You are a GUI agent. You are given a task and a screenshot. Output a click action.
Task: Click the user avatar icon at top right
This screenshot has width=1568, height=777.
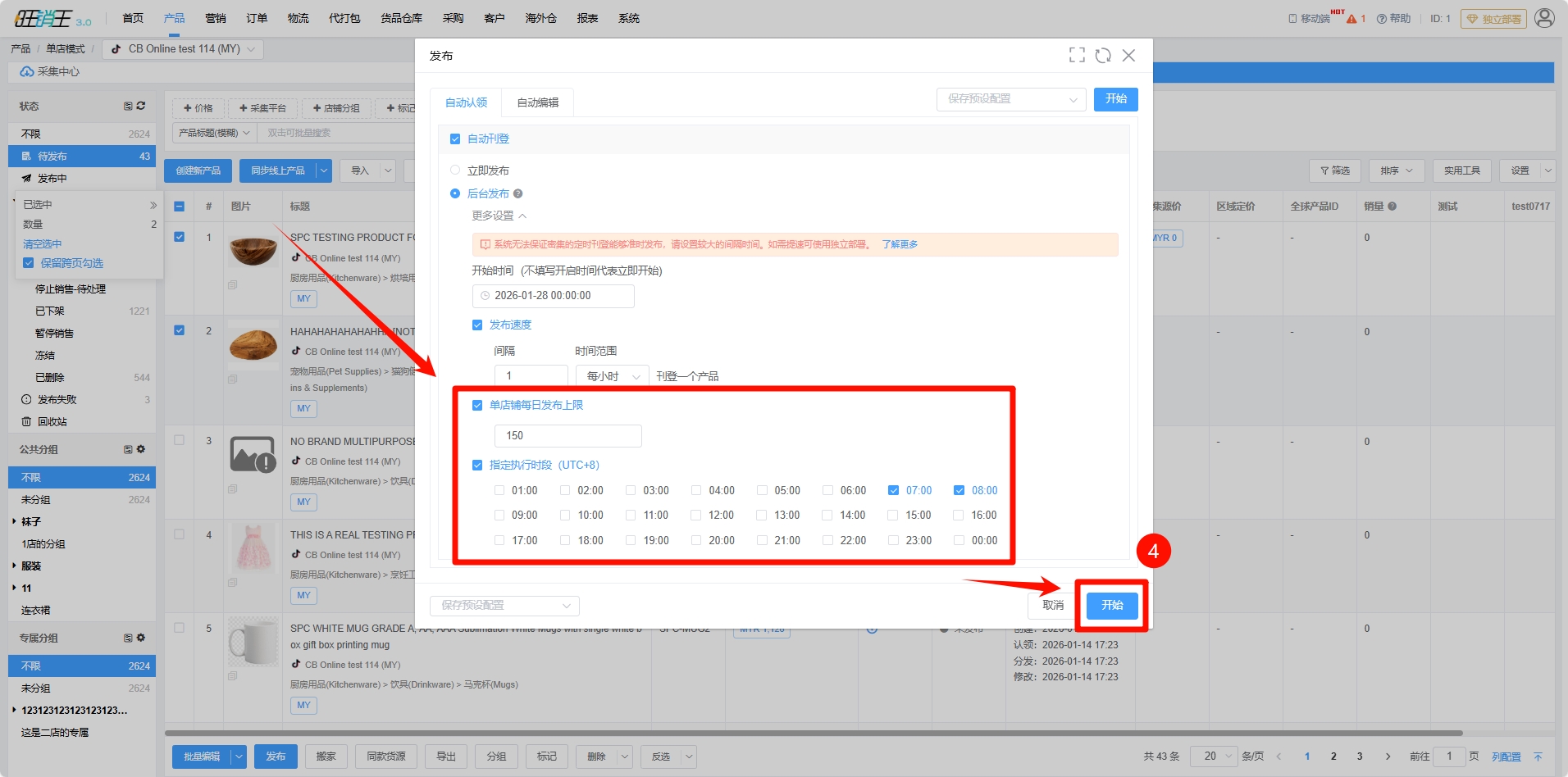[x=1544, y=18]
